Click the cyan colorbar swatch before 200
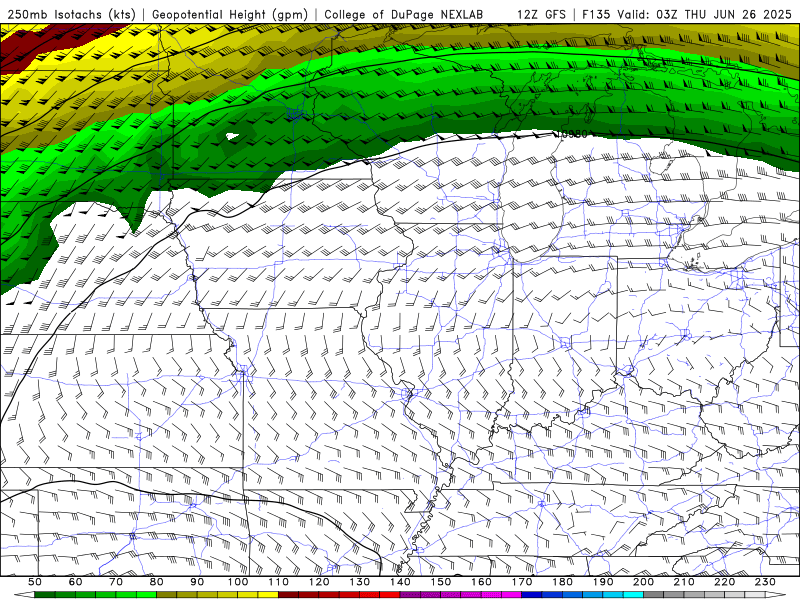Screen dimensions: 800x600 coord(633,595)
